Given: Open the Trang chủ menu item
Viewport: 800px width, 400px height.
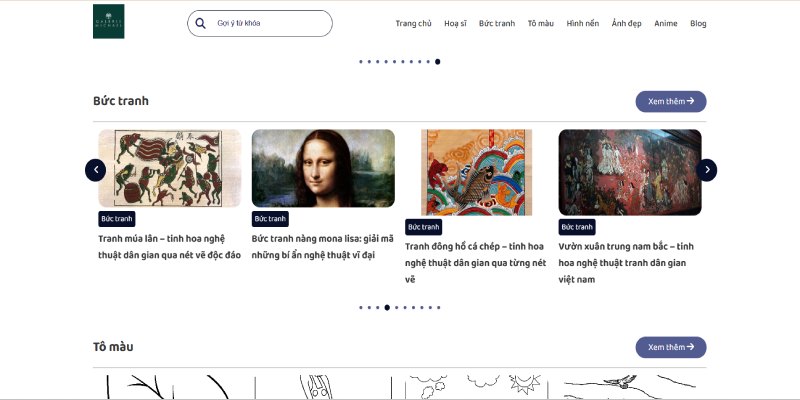Looking at the screenshot, I should pos(413,23).
